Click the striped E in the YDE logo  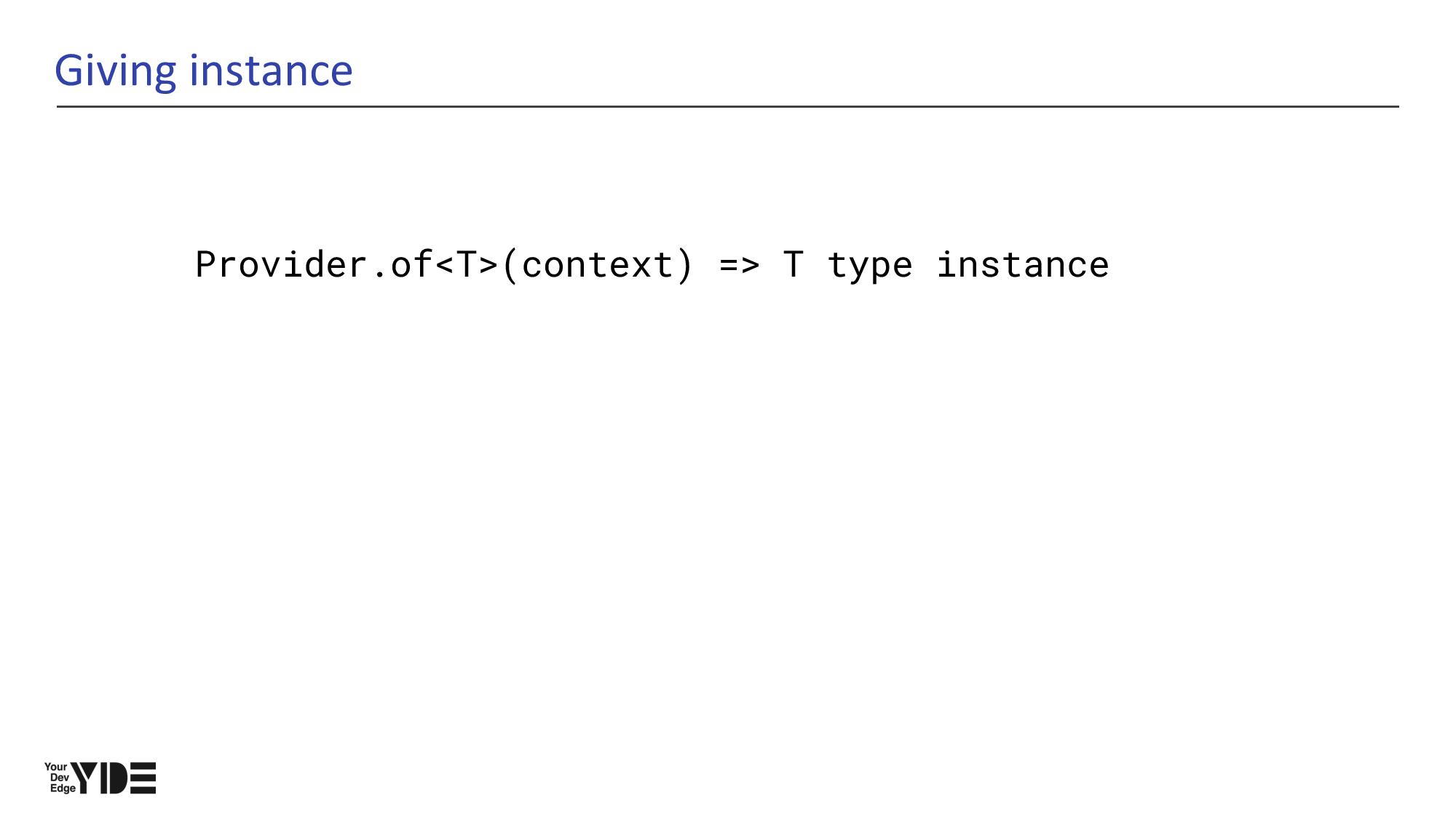click(x=143, y=778)
